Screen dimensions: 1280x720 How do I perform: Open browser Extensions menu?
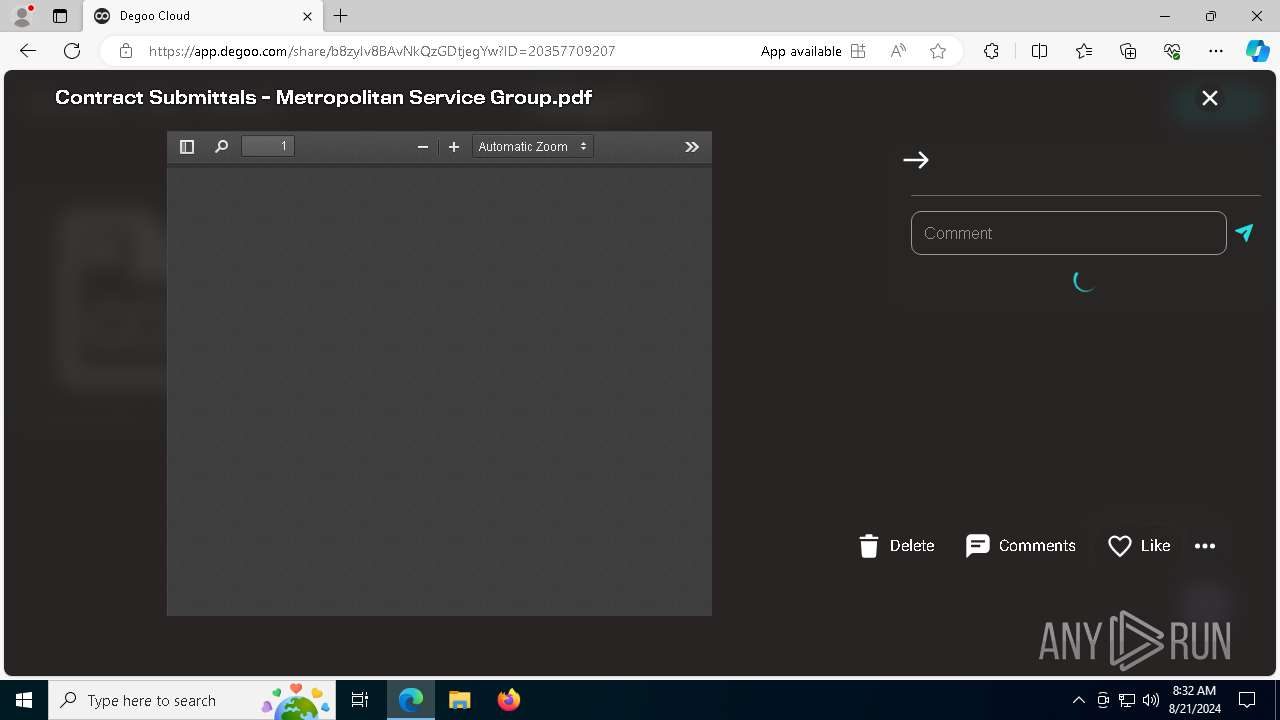(991, 51)
